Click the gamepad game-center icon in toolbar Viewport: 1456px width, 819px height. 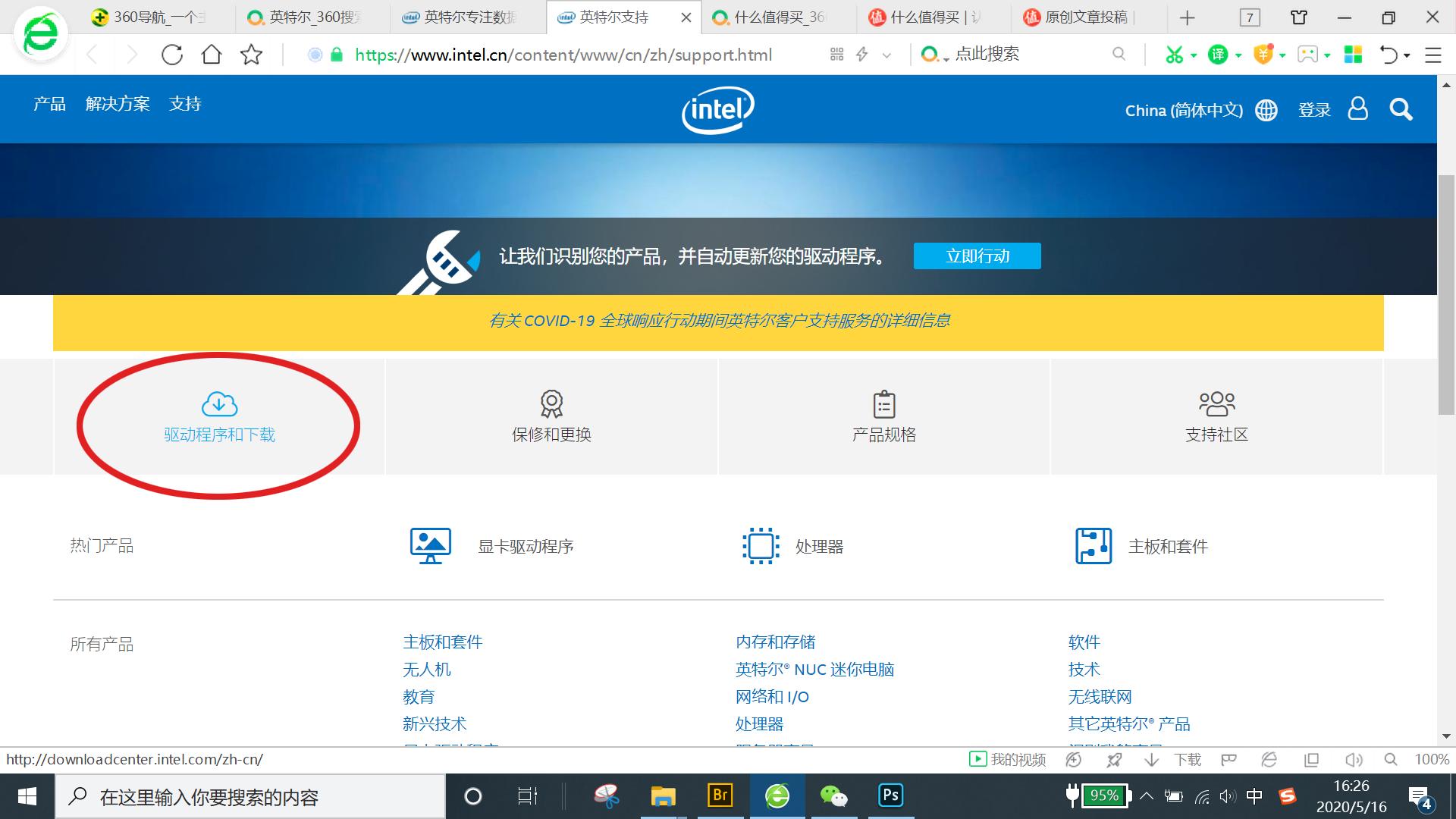pyautogui.click(x=1308, y=55)
